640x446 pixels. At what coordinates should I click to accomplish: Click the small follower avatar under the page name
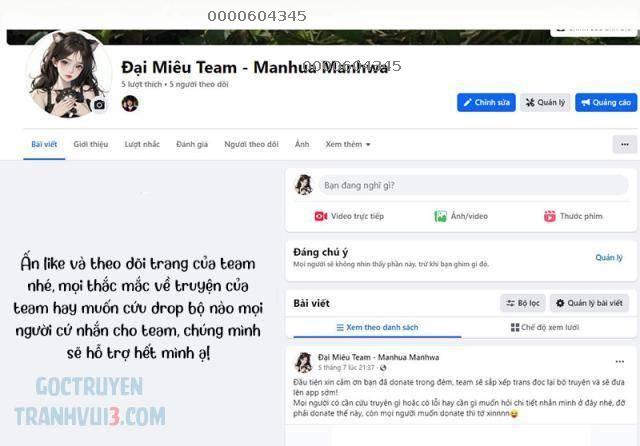tap(130, 103)
